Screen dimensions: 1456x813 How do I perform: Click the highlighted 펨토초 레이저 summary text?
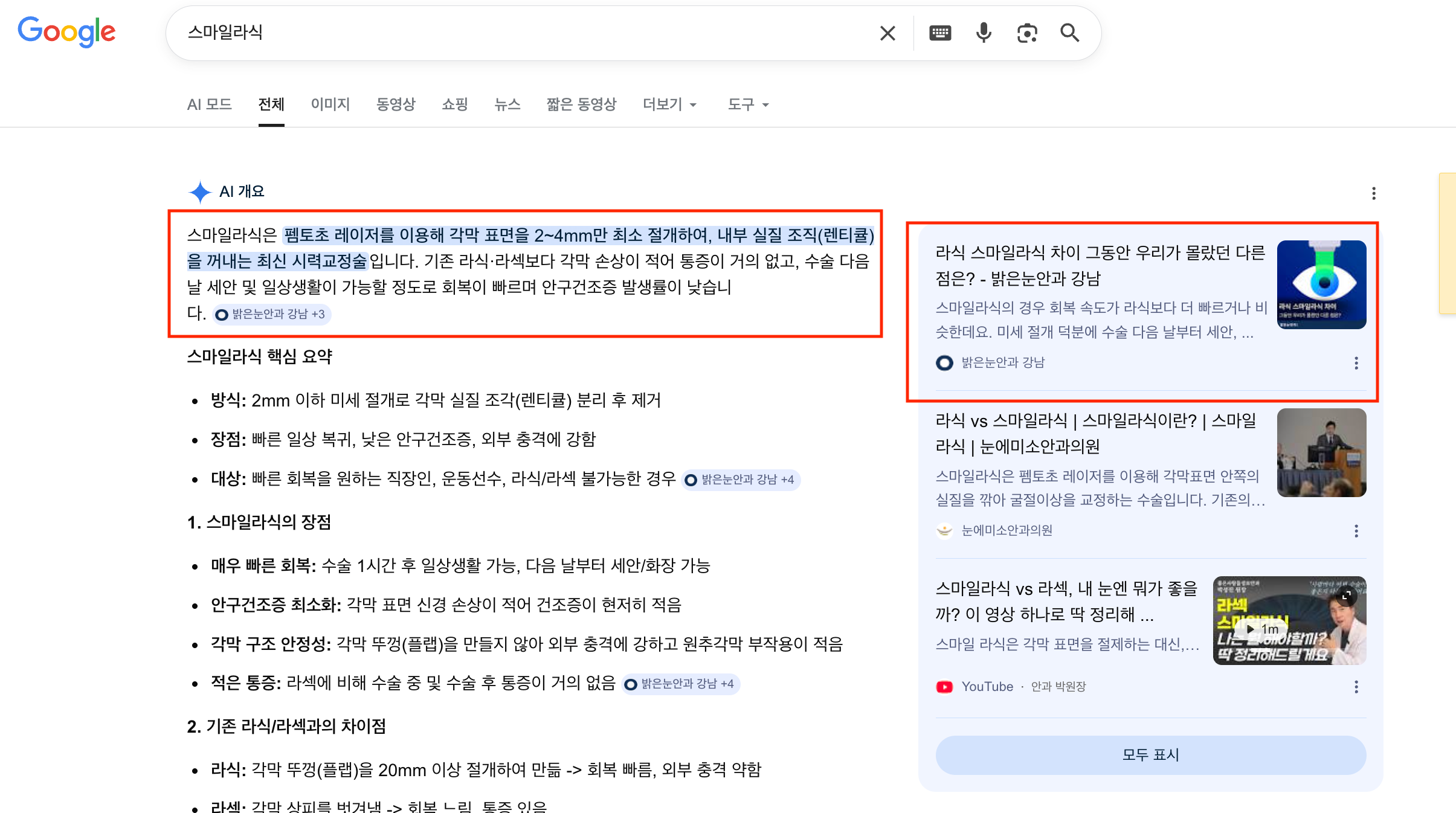(x=530, y=248)
